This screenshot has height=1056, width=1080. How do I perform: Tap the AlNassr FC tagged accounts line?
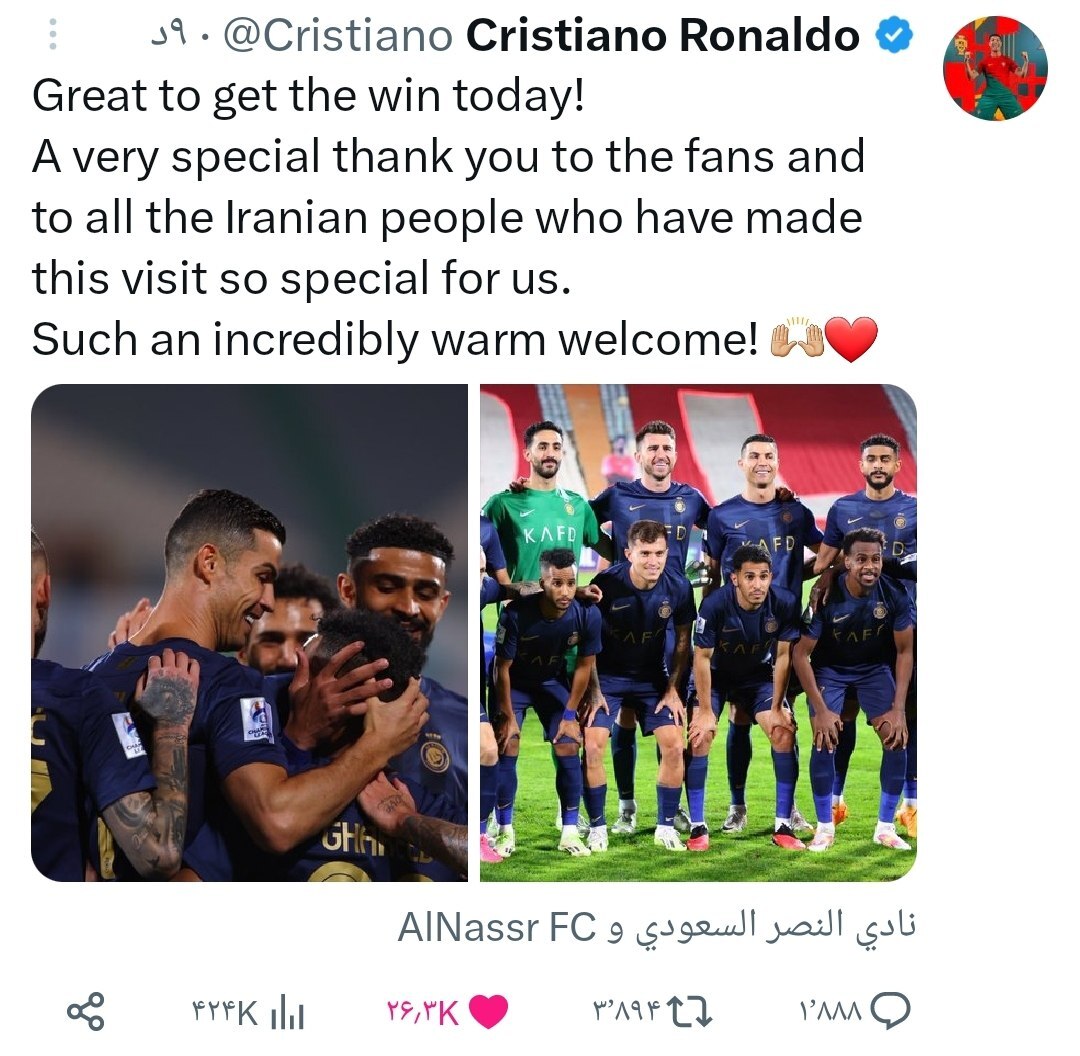[657, 926]
